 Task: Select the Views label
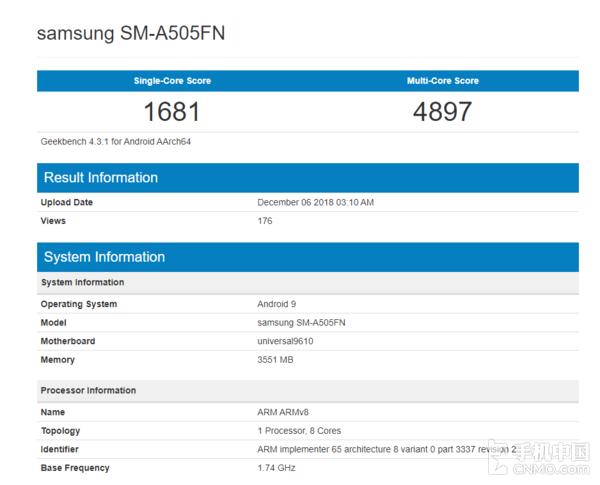53,221
